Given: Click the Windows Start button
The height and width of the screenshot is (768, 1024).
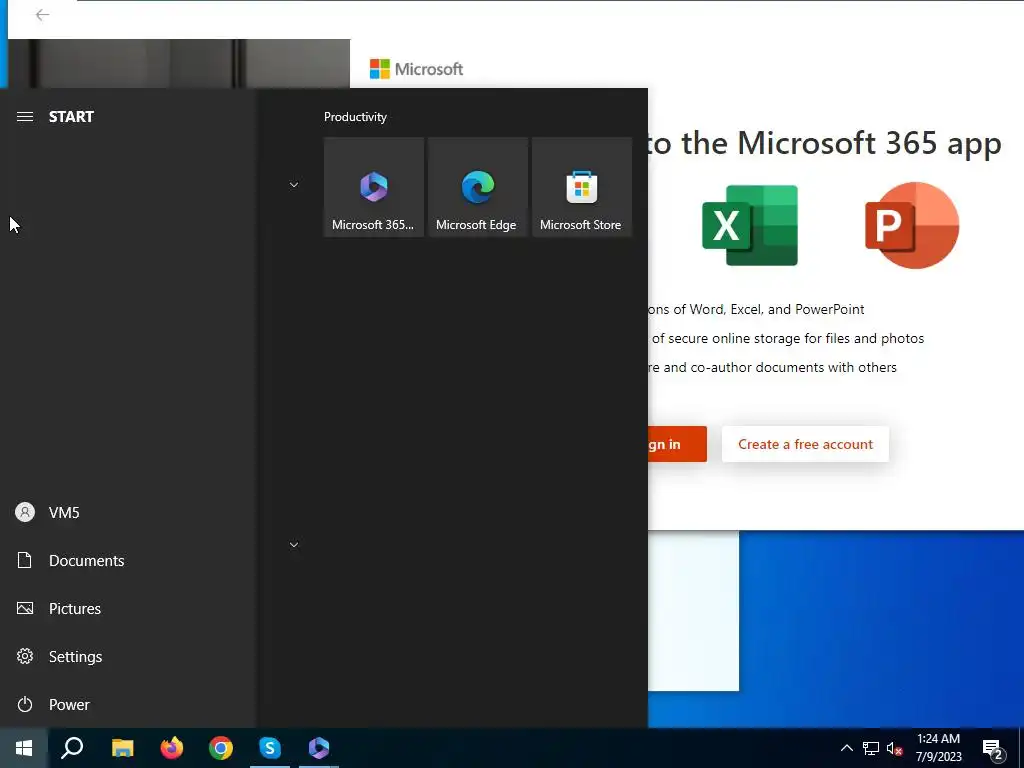Looking at the screenshot, I should tap(24, 748).
